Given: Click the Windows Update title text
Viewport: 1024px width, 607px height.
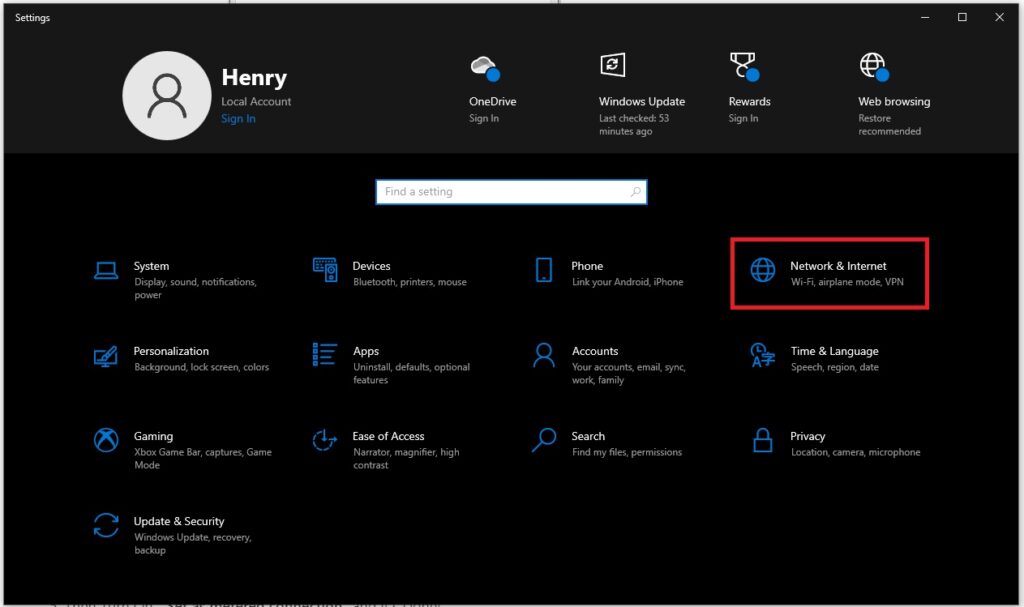Looking at the screenshot, I should click(x=642, y=101).
